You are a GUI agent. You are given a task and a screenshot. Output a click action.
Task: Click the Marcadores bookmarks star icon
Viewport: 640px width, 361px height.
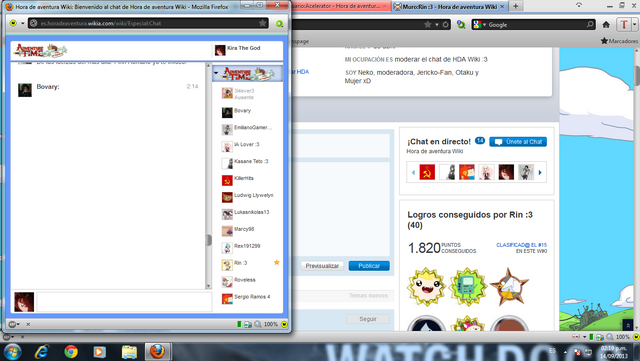point(604,41)
